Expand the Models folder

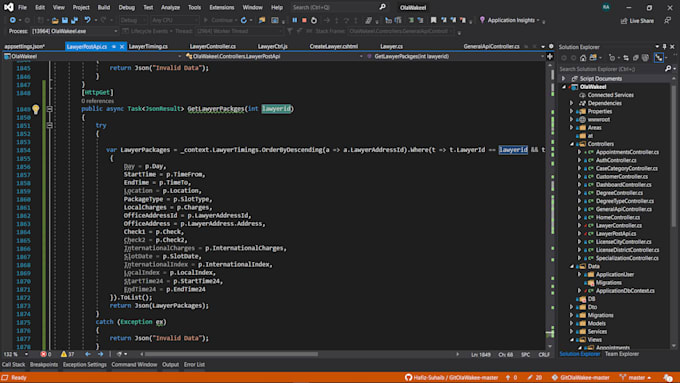click(x=572, y=324)
